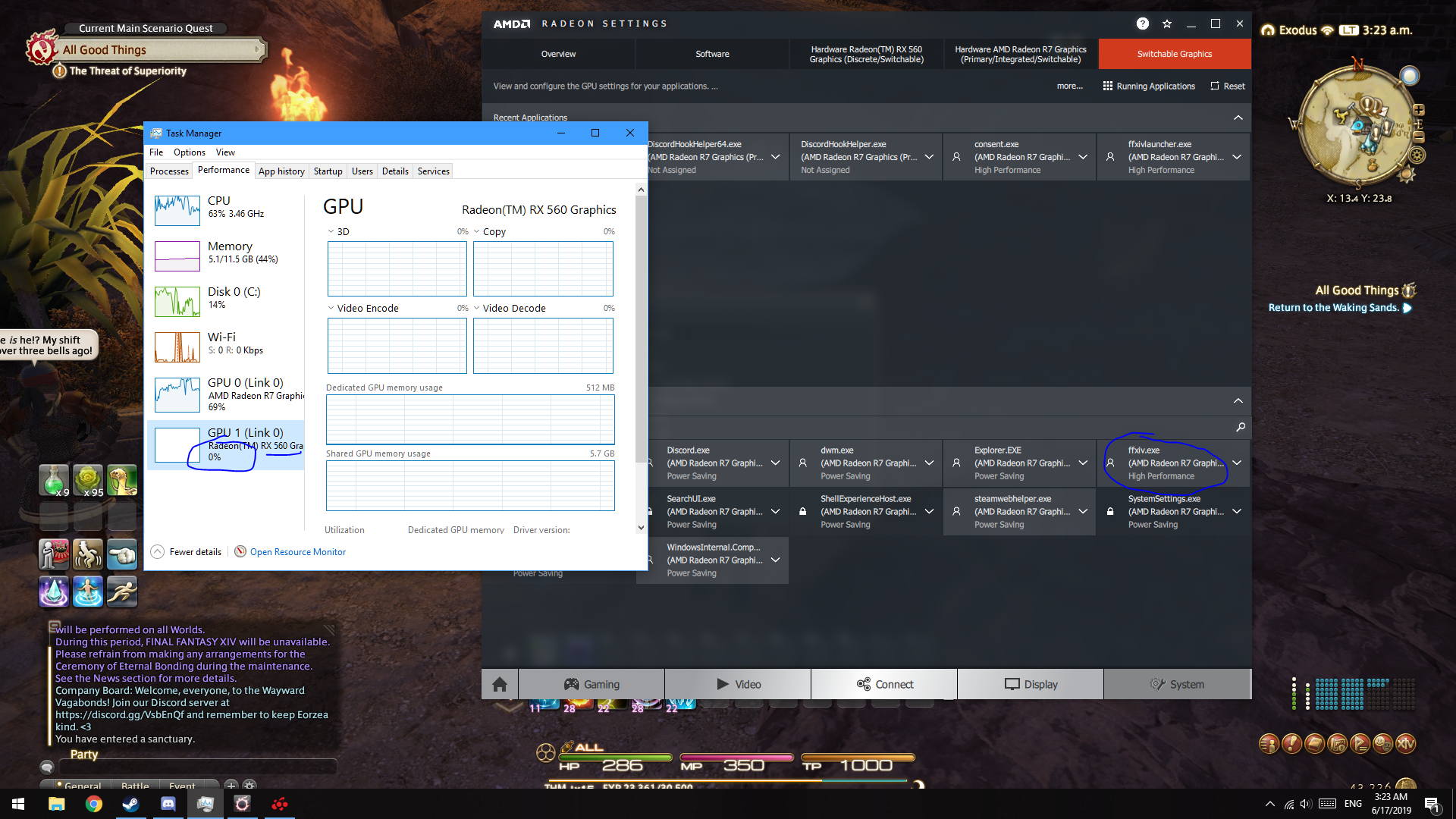
Task: Open the Gaming section button
Action: pos(591,684)
